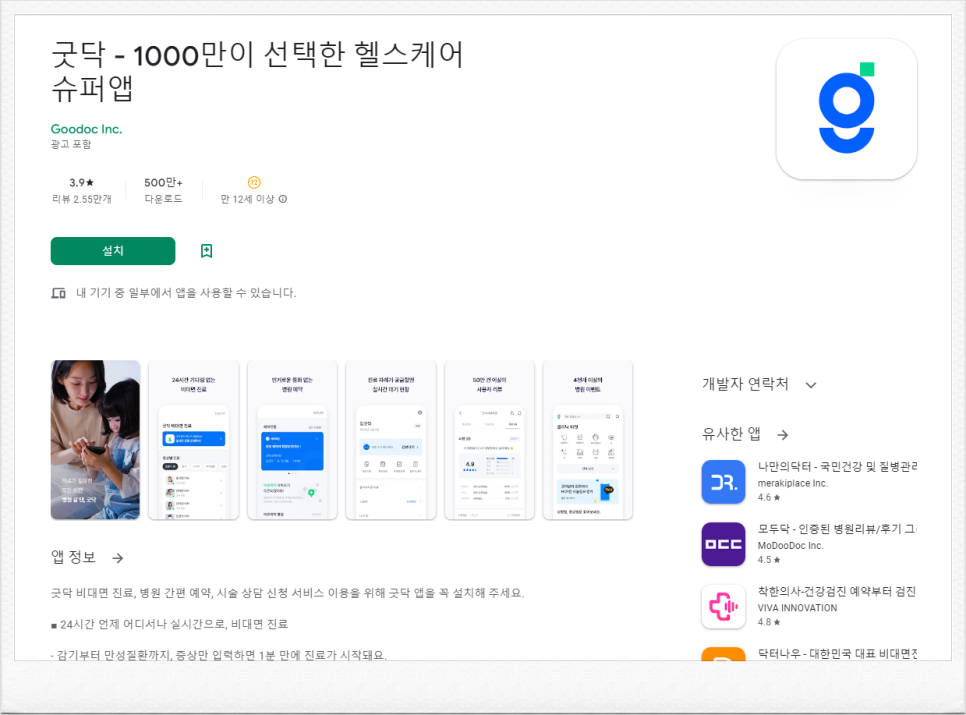Open Goodoc Inc. developer link
This screenshot has height=715, width=966.
(86, 129)
